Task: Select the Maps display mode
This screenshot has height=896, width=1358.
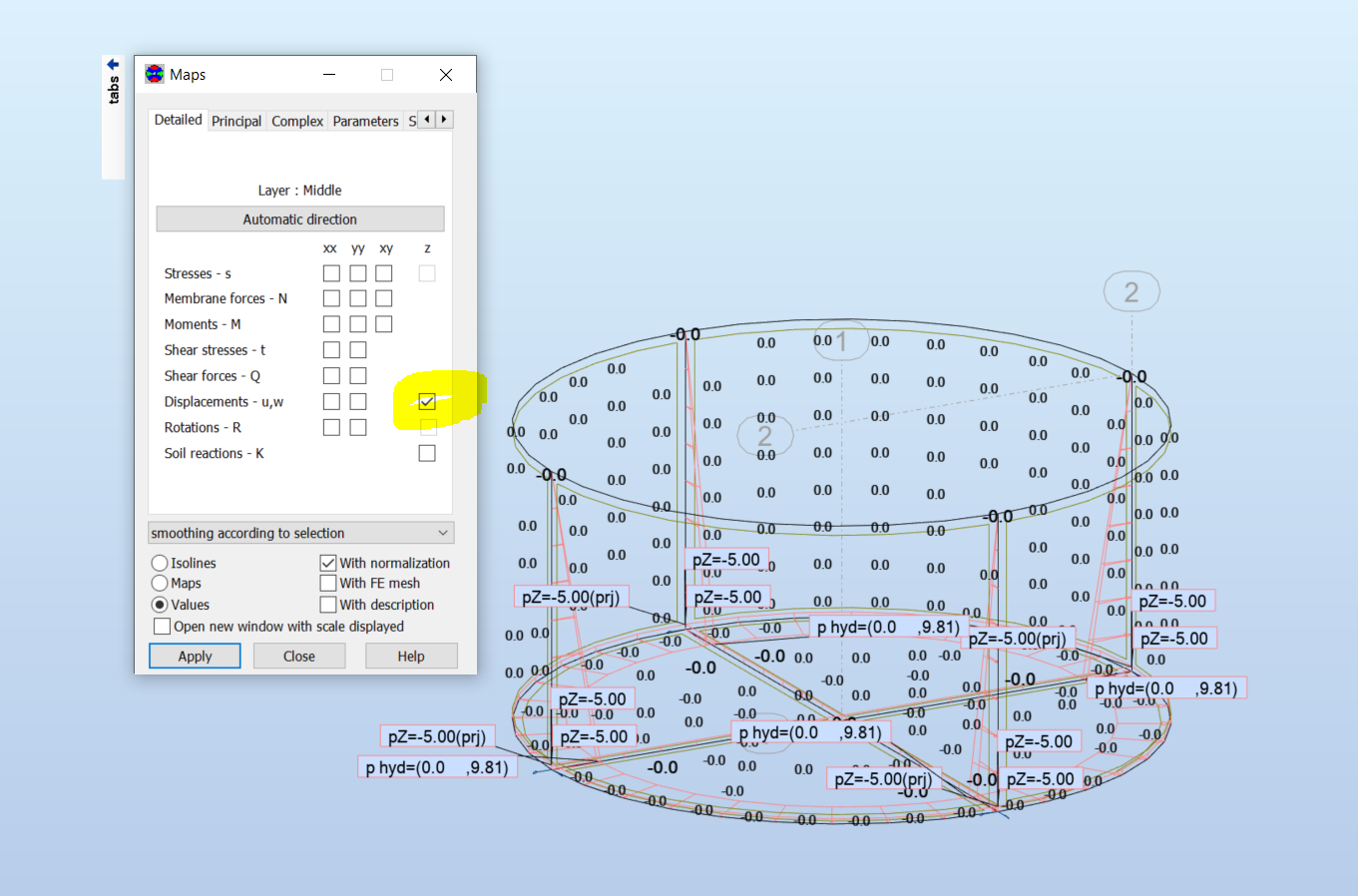Action: pos(160,583)
